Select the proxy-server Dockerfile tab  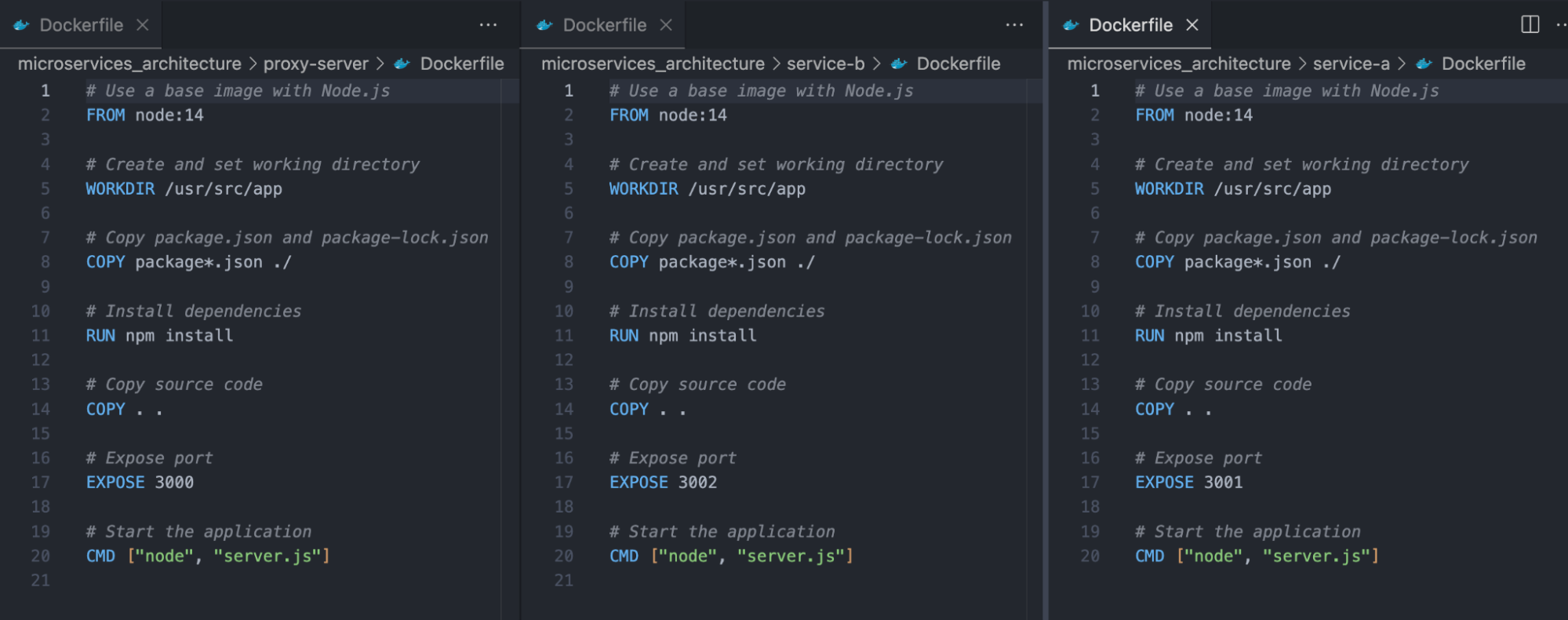pos(81,25)
